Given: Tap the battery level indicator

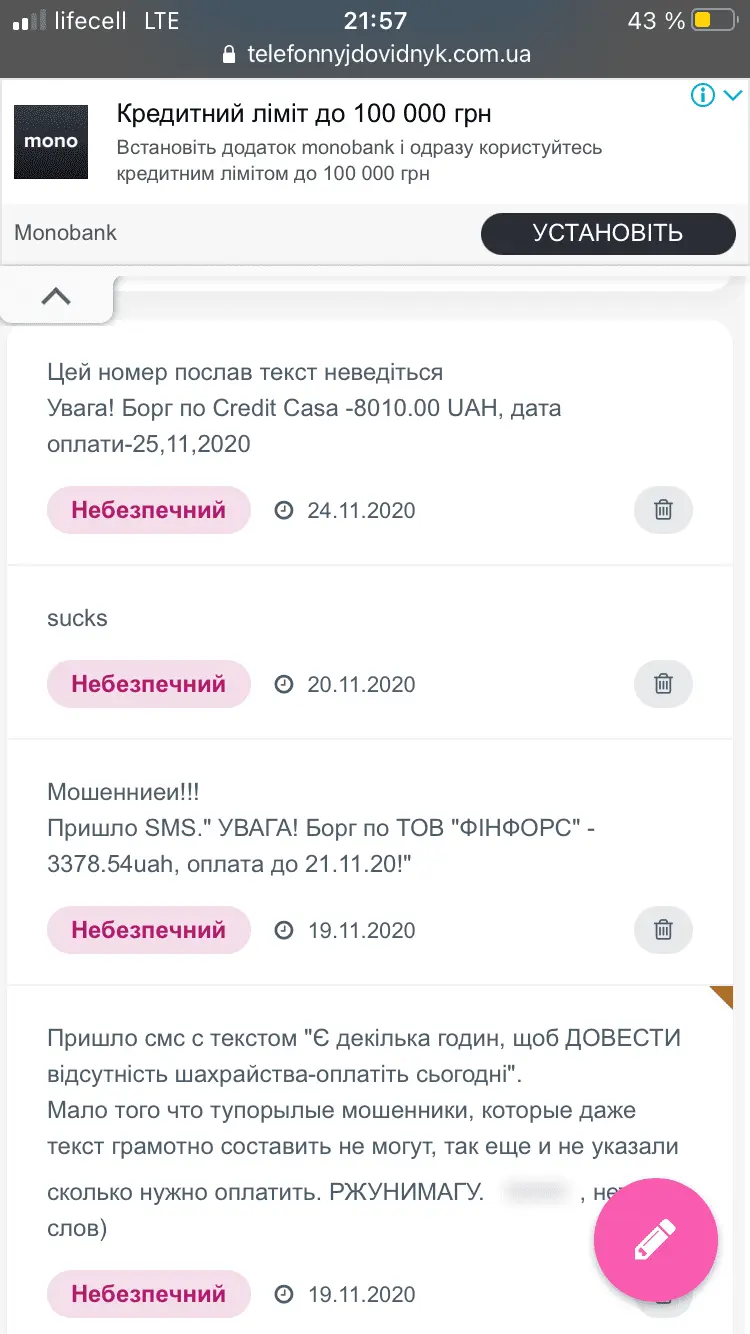Looking at the screenshot, I should [712, 18].
